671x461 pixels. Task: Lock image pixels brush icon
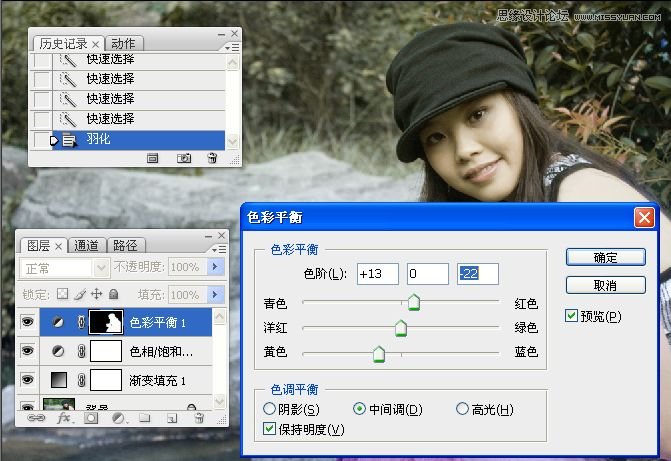pyautogui.click(x=80, y=294)
